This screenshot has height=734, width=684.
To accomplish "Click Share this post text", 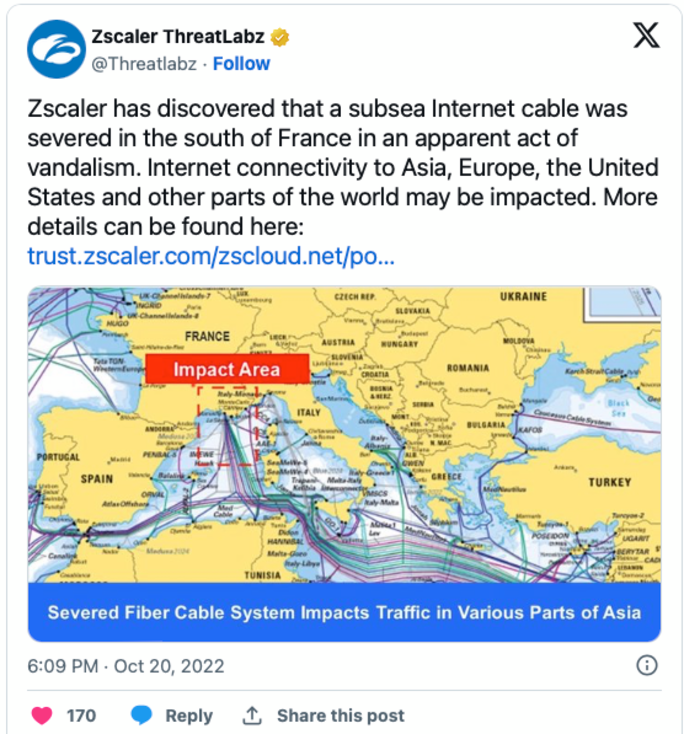I will click(340, 715).
